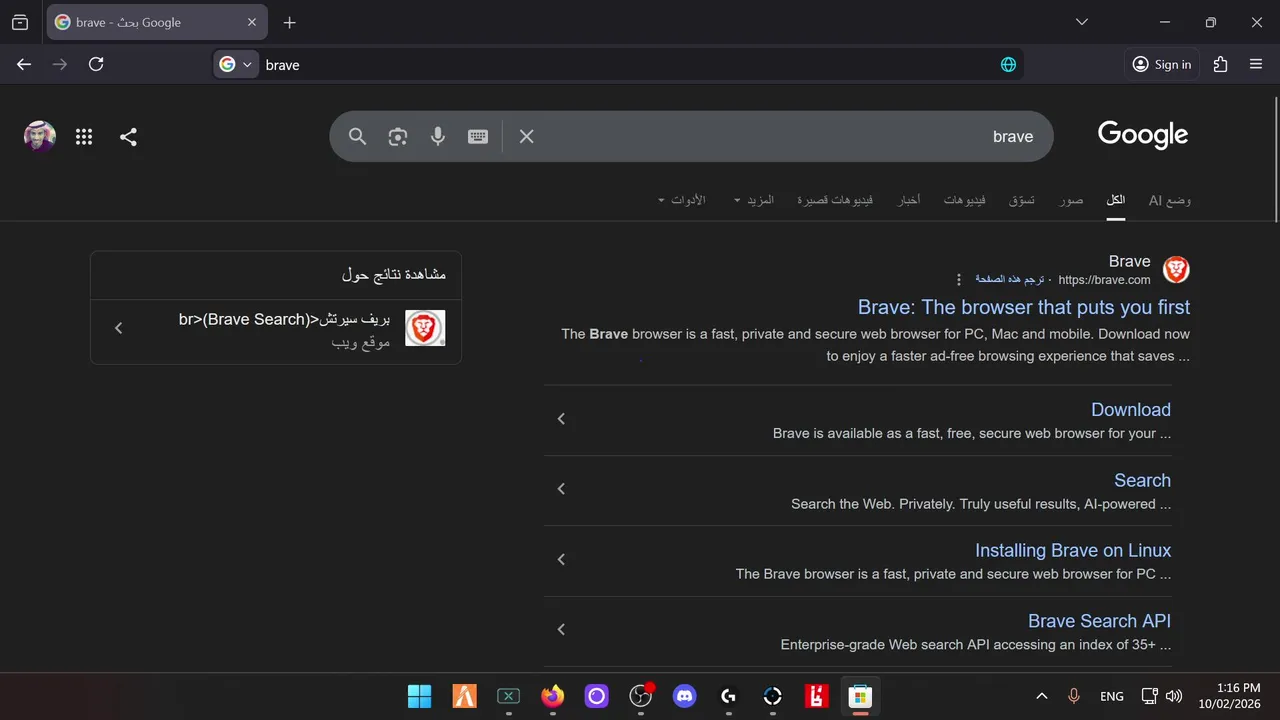Show hidden system tray icons
Image resolution: width=1280 pixels, height=720 pixels.
(x=1041, y=696)
